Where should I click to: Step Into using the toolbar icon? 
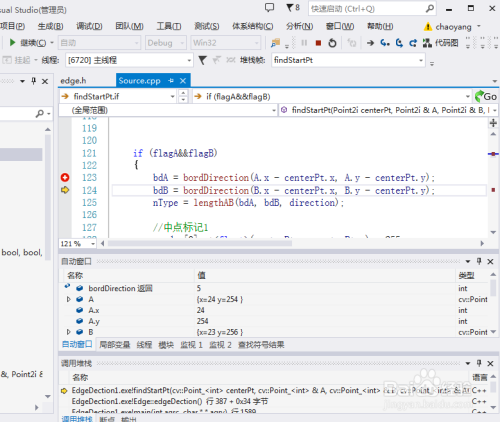click(385, 43)
